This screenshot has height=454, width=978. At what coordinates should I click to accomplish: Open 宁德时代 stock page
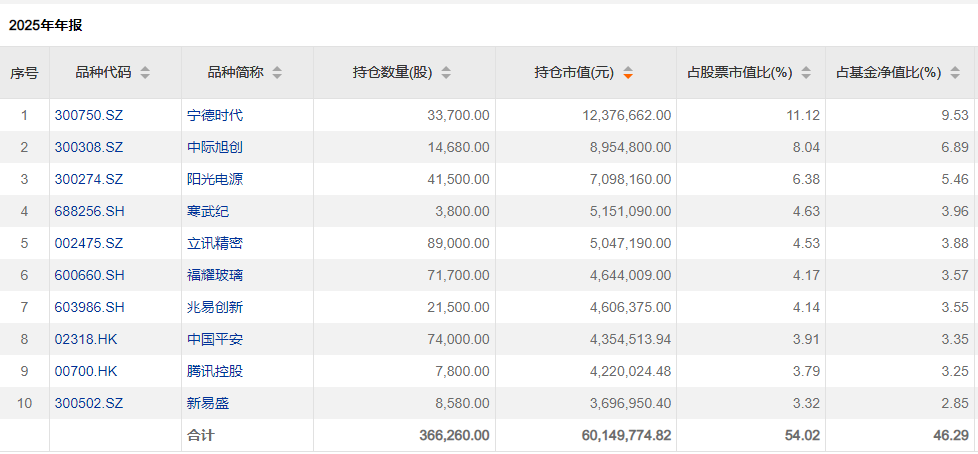click(x=215, y=115)
